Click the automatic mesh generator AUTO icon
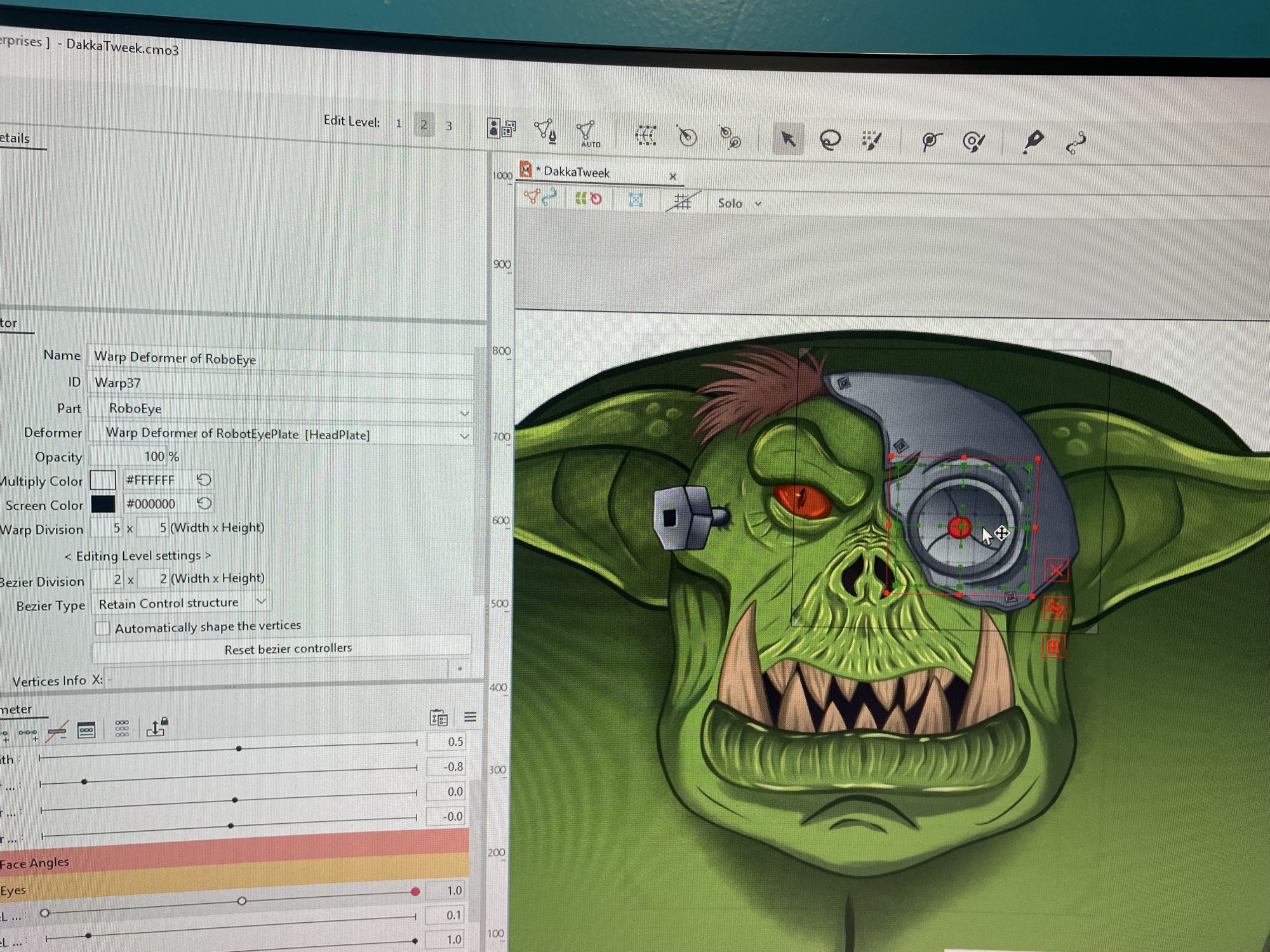 [x=587, y=134]
